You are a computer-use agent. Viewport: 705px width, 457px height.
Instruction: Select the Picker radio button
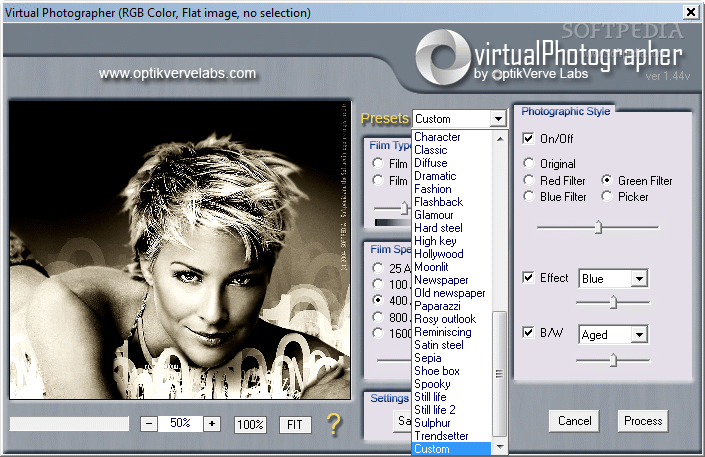pos(607,197)
